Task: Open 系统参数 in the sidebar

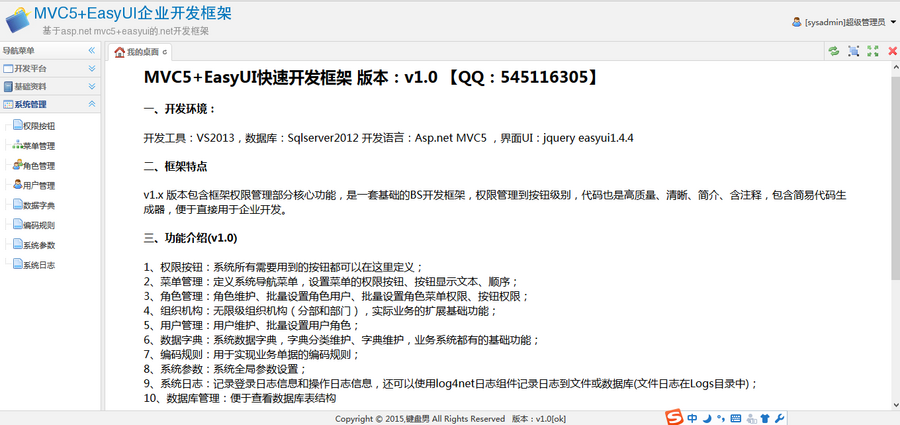Action: 39,245
